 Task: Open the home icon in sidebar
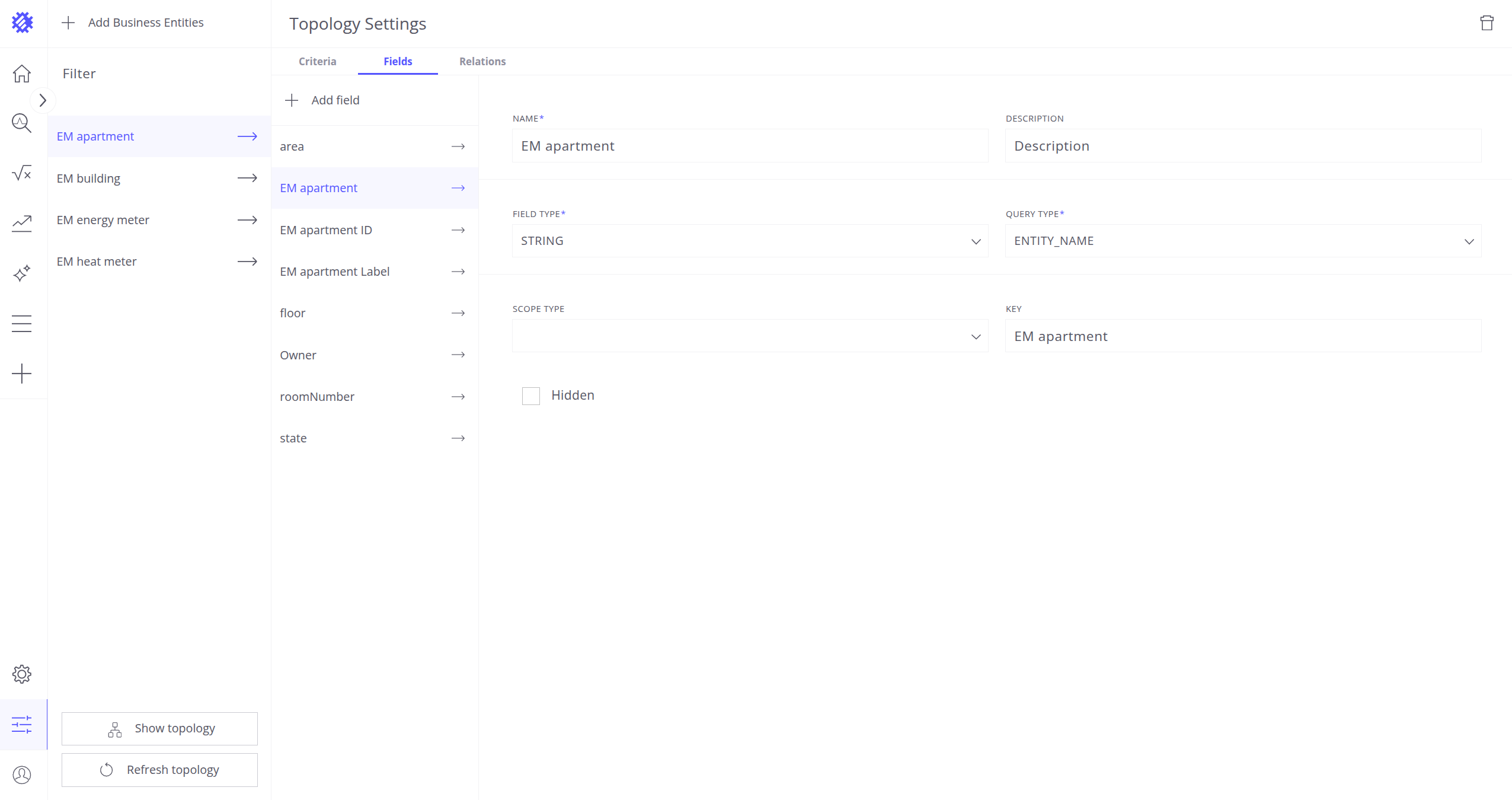pos(22,74)
